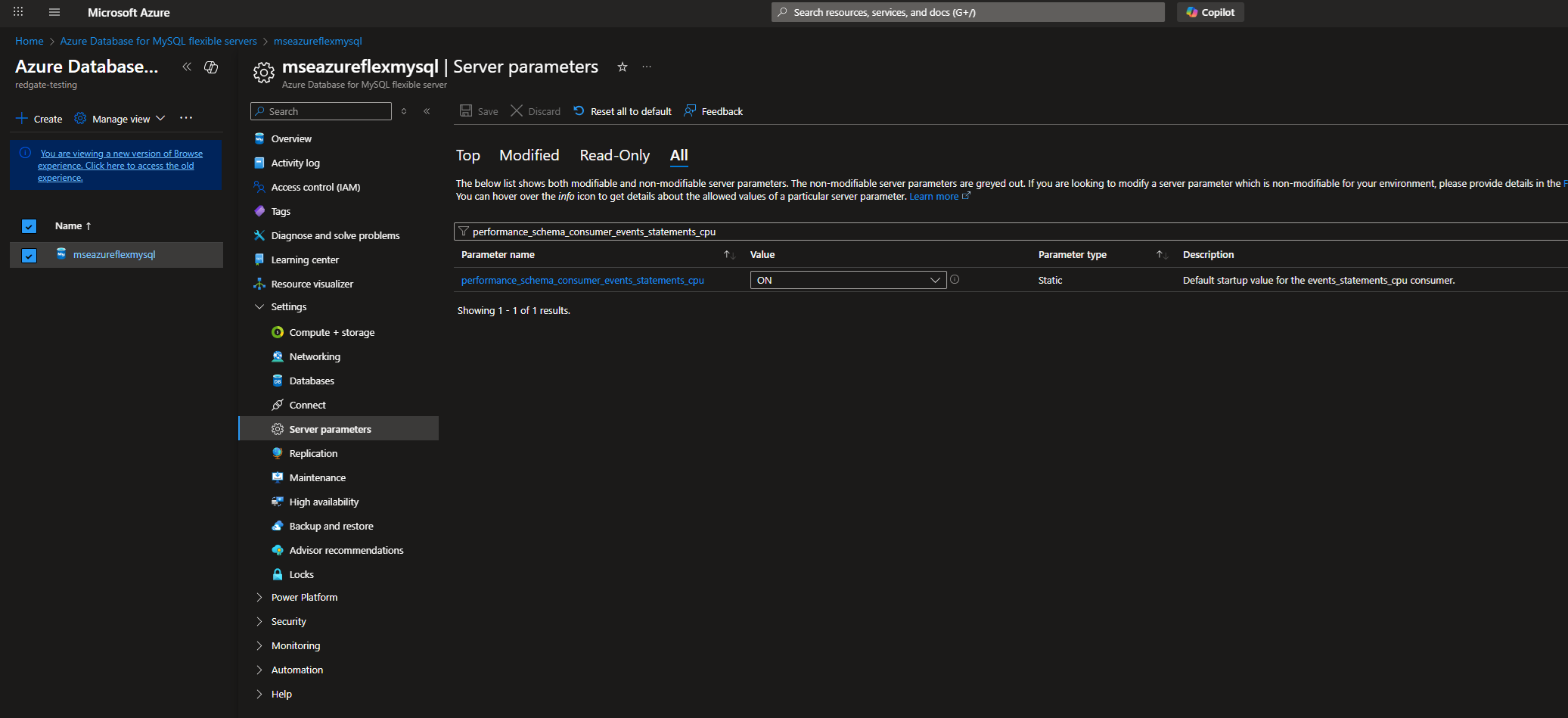Open Resource visualizer from sidebar
Image resolution: width=1568 pixels, height=718 pixels.
[312, 284]
